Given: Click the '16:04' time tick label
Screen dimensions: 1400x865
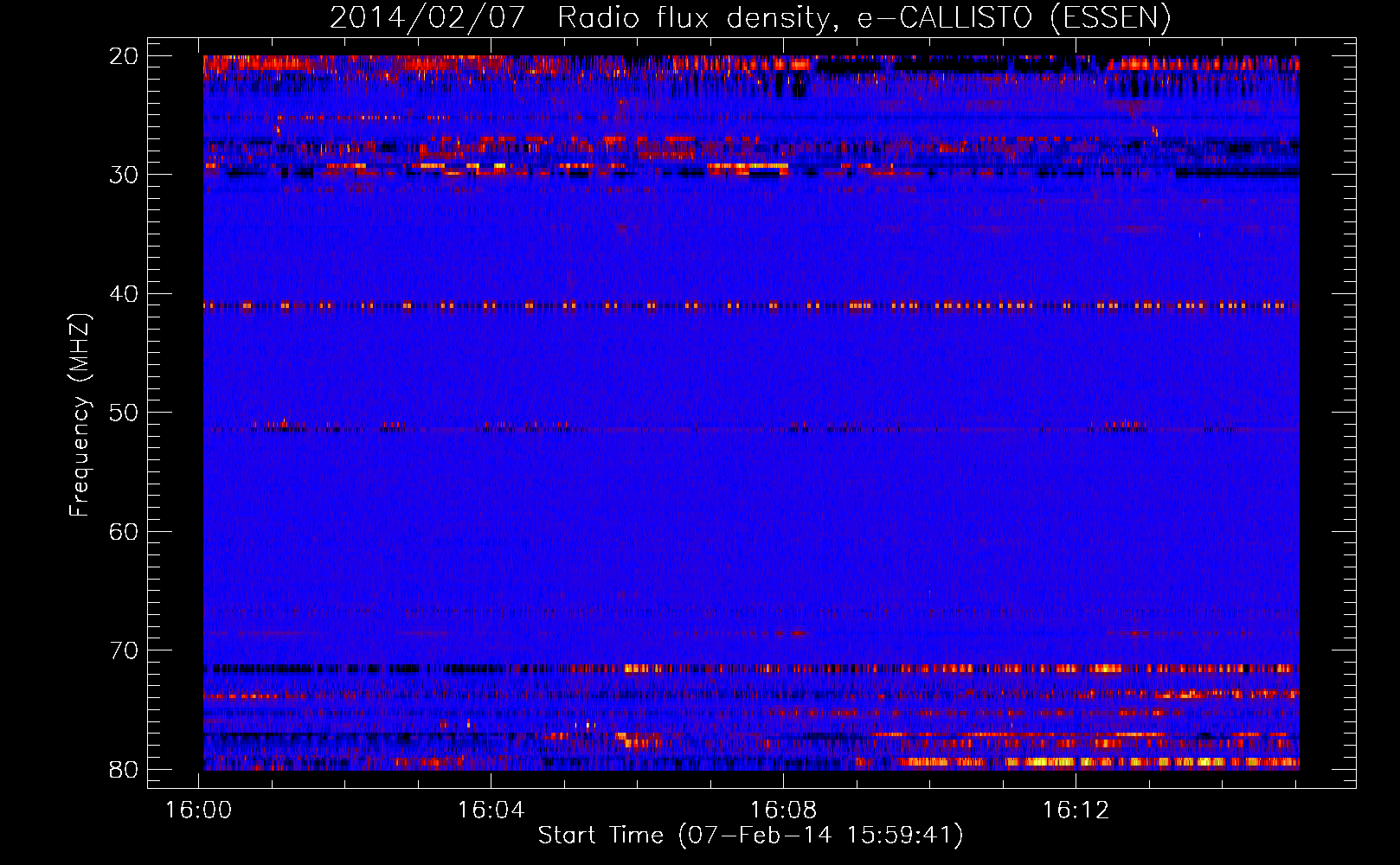Looking at the screenshot, I should [491, 811].
